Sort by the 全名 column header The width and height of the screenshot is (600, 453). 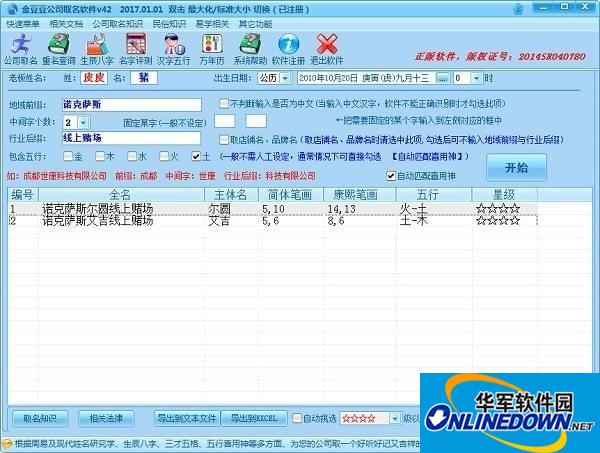click(x=121, y=195)
